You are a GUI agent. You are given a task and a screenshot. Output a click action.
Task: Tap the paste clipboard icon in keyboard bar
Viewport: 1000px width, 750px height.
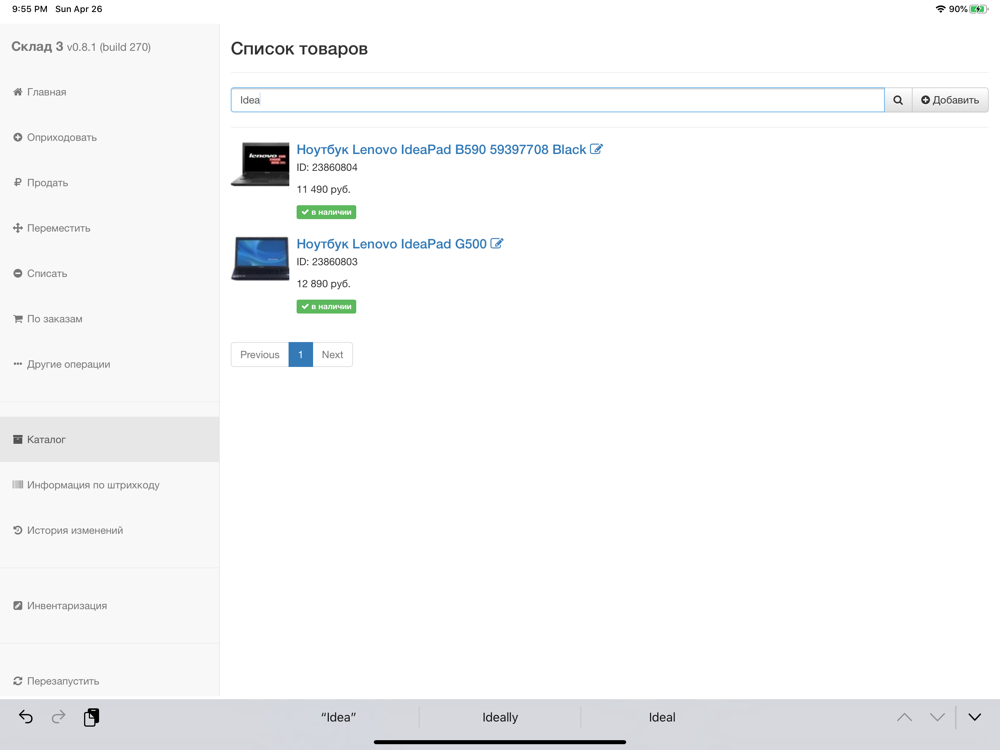point(91,717)
